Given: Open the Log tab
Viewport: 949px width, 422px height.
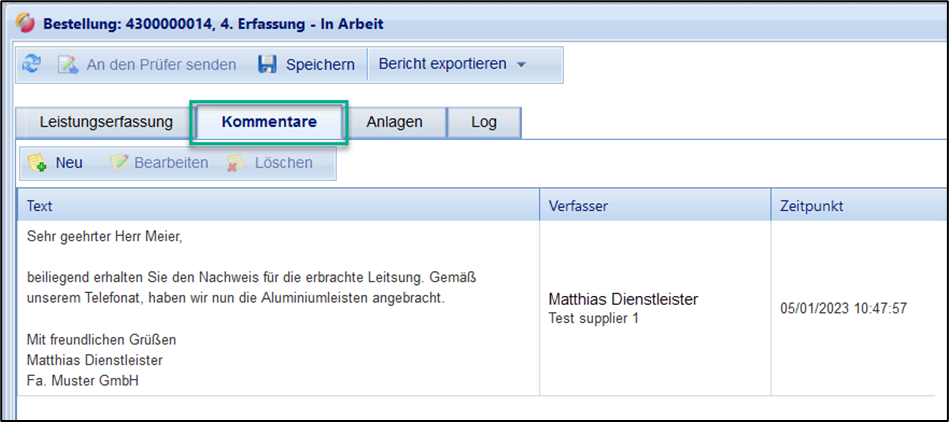Looking at the screenshot, I should (x=483, y=122).
